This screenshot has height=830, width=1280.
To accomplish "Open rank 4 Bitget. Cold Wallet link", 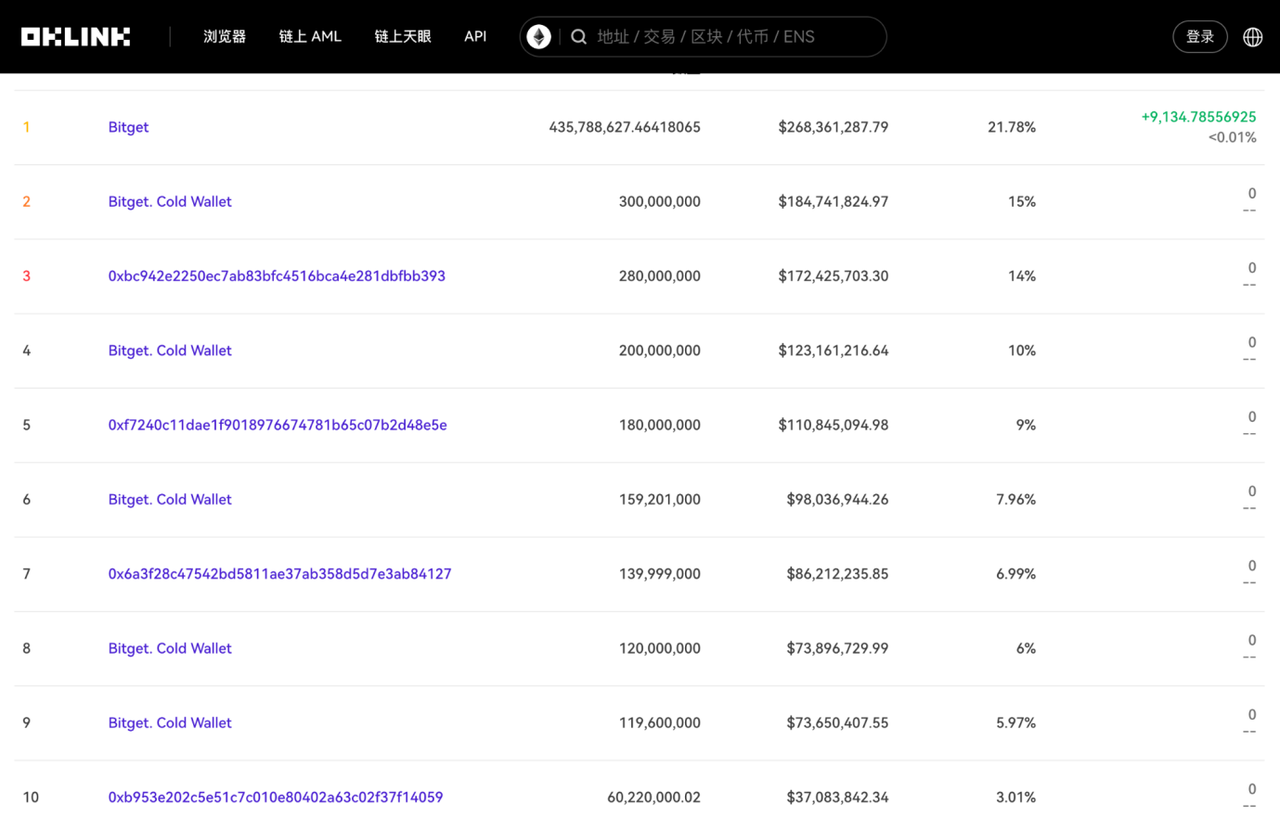I will pos(170,351).
